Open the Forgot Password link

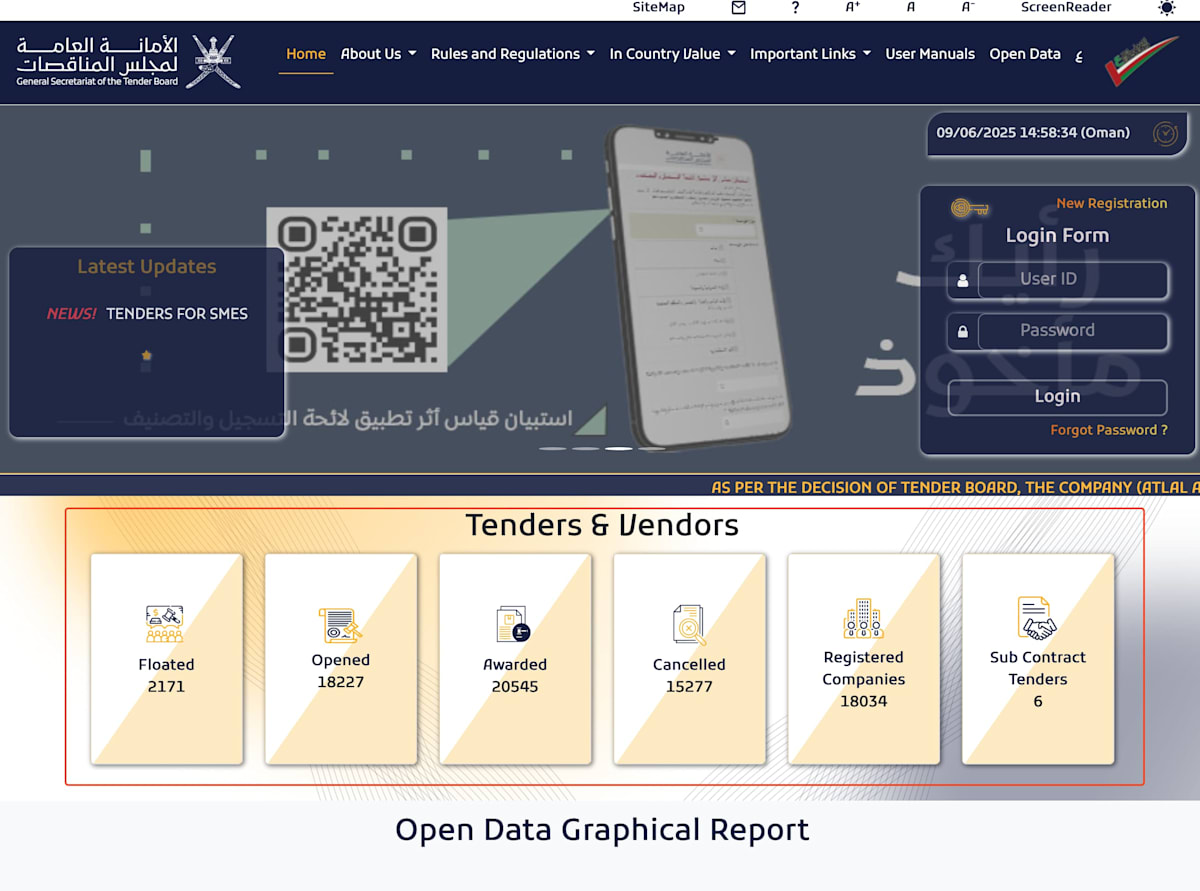coord(1109,430)
